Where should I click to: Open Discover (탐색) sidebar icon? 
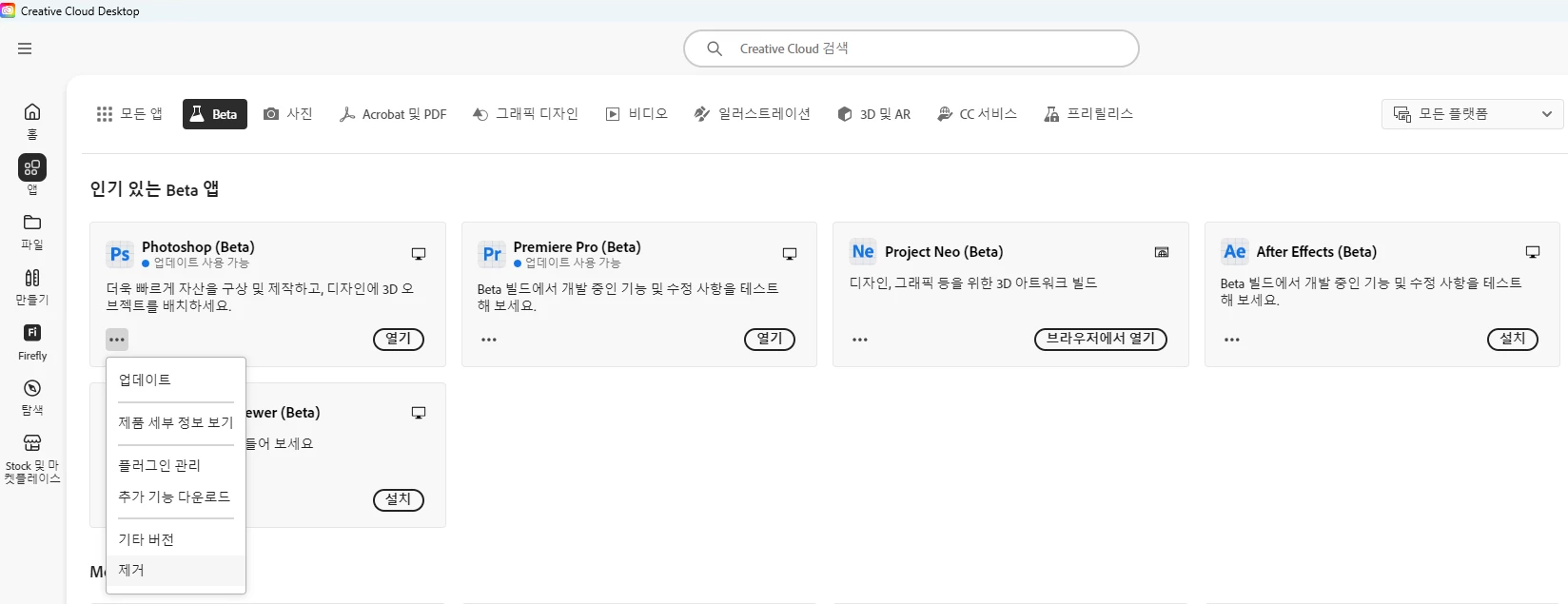point(32,397)
